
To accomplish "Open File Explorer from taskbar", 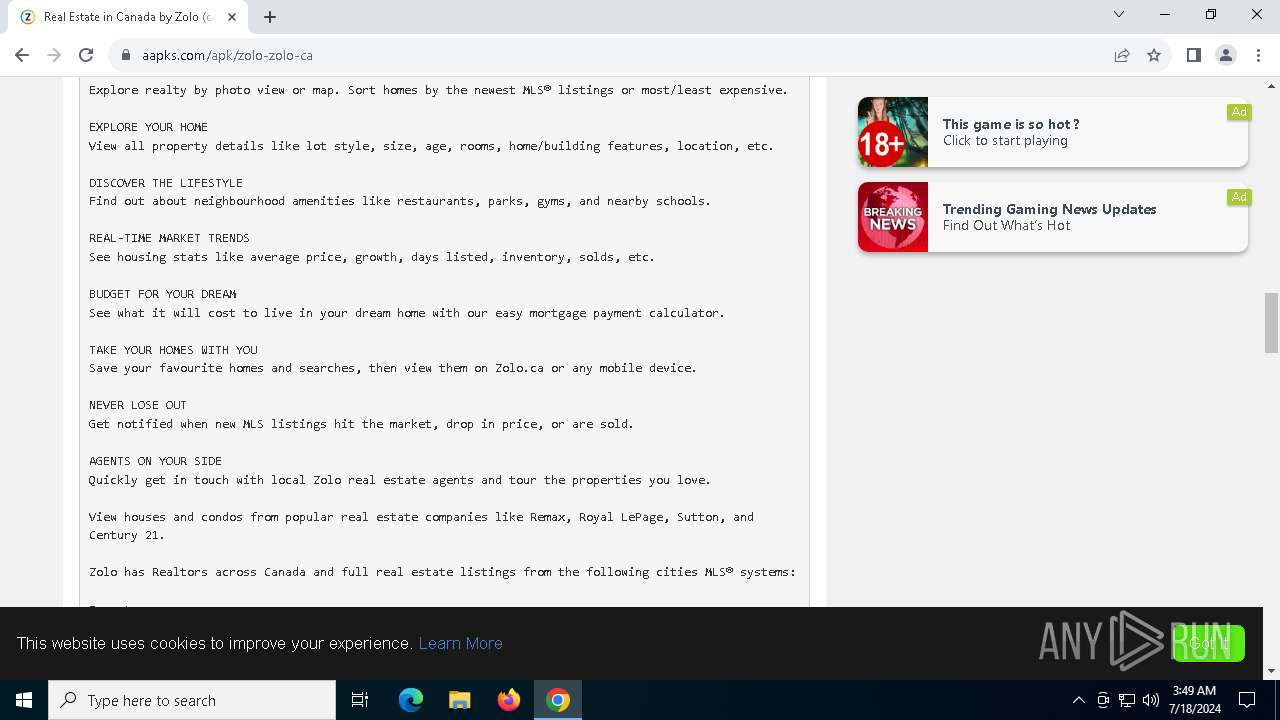I will (460, 700).
